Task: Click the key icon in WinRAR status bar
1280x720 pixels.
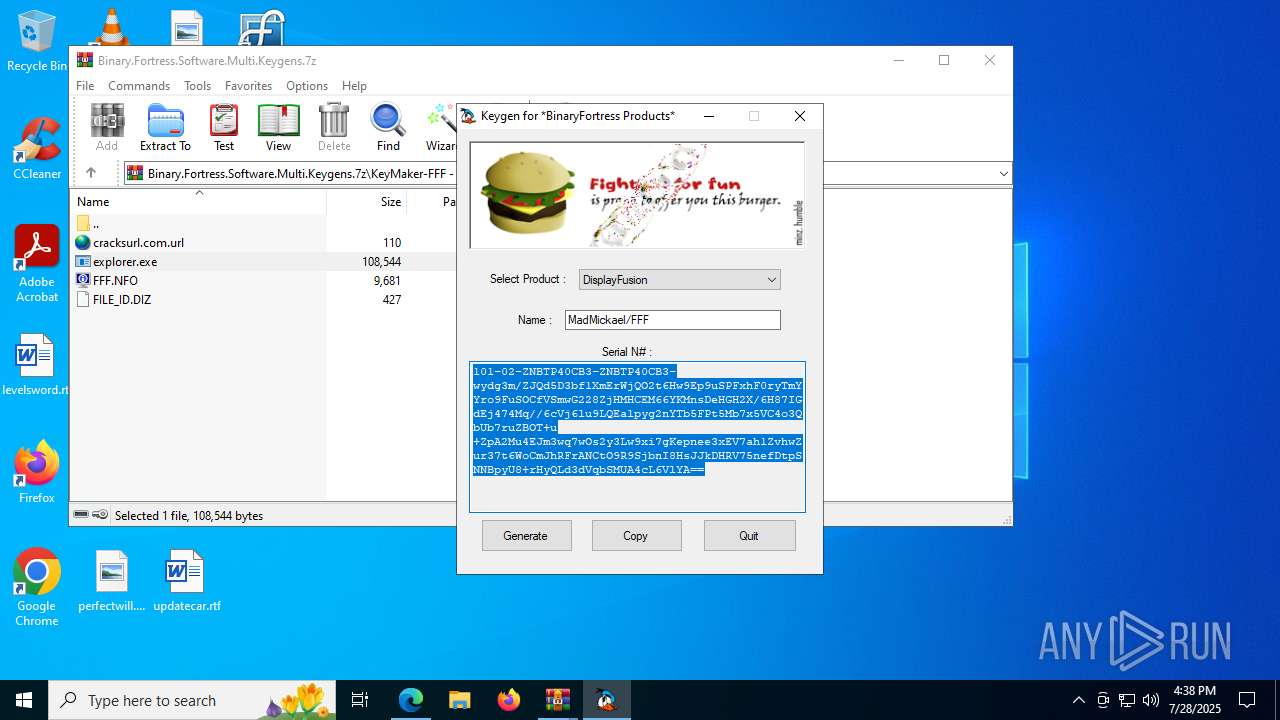Action: tap(100, 515)
